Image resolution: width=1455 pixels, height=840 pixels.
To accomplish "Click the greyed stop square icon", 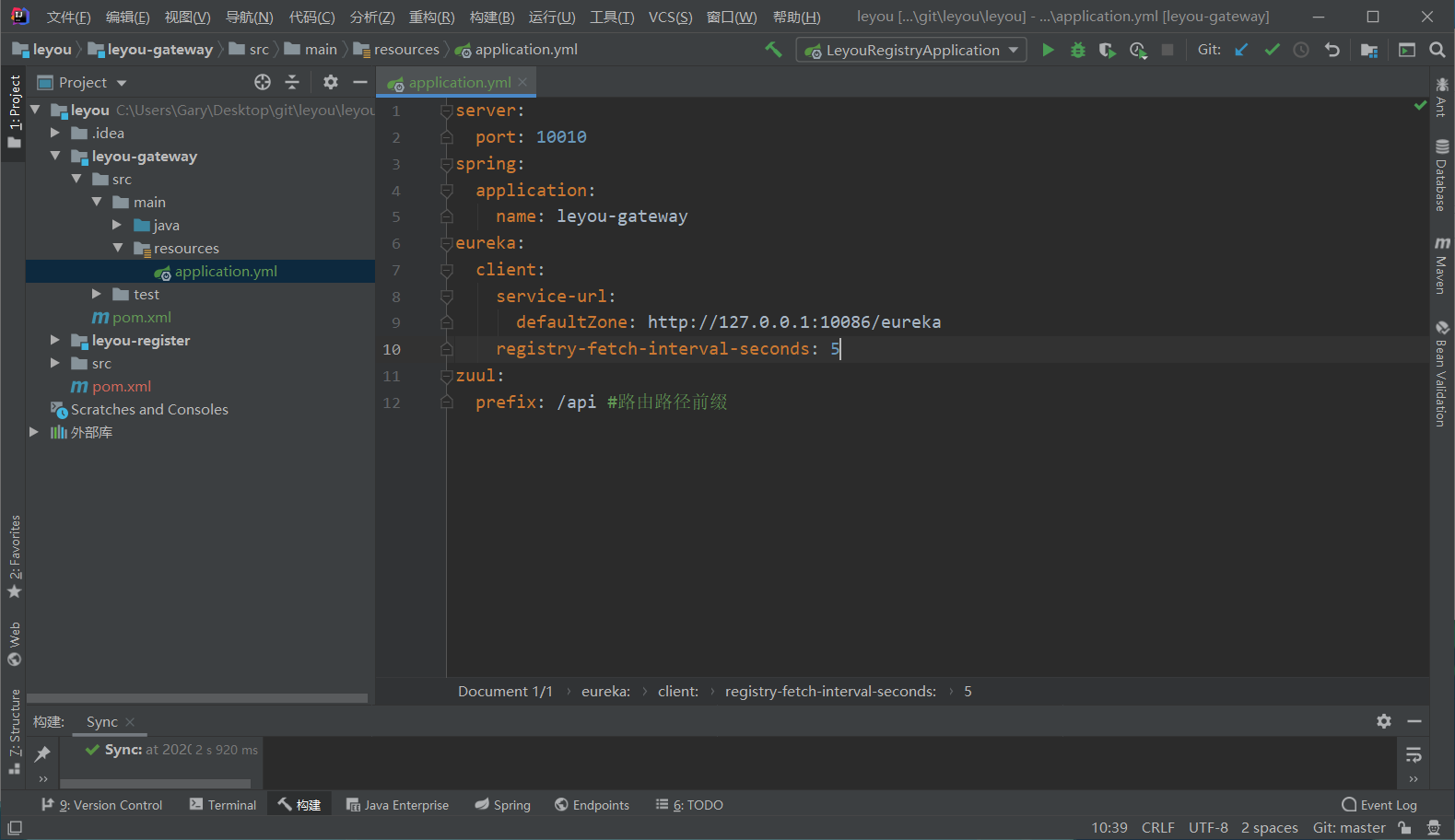I will point(1168,50).
